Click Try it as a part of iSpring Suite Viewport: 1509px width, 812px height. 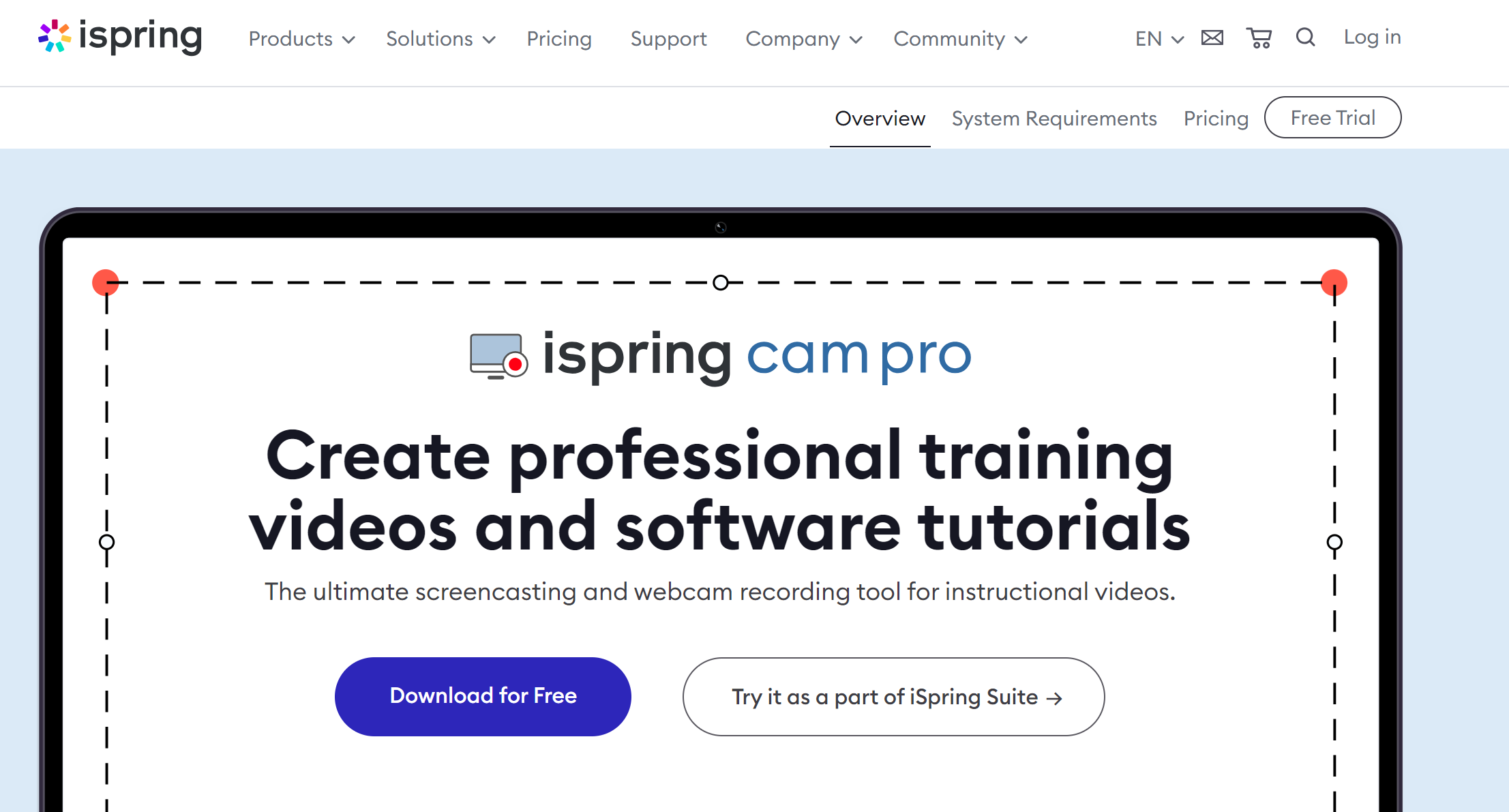[x=893, y=696]
